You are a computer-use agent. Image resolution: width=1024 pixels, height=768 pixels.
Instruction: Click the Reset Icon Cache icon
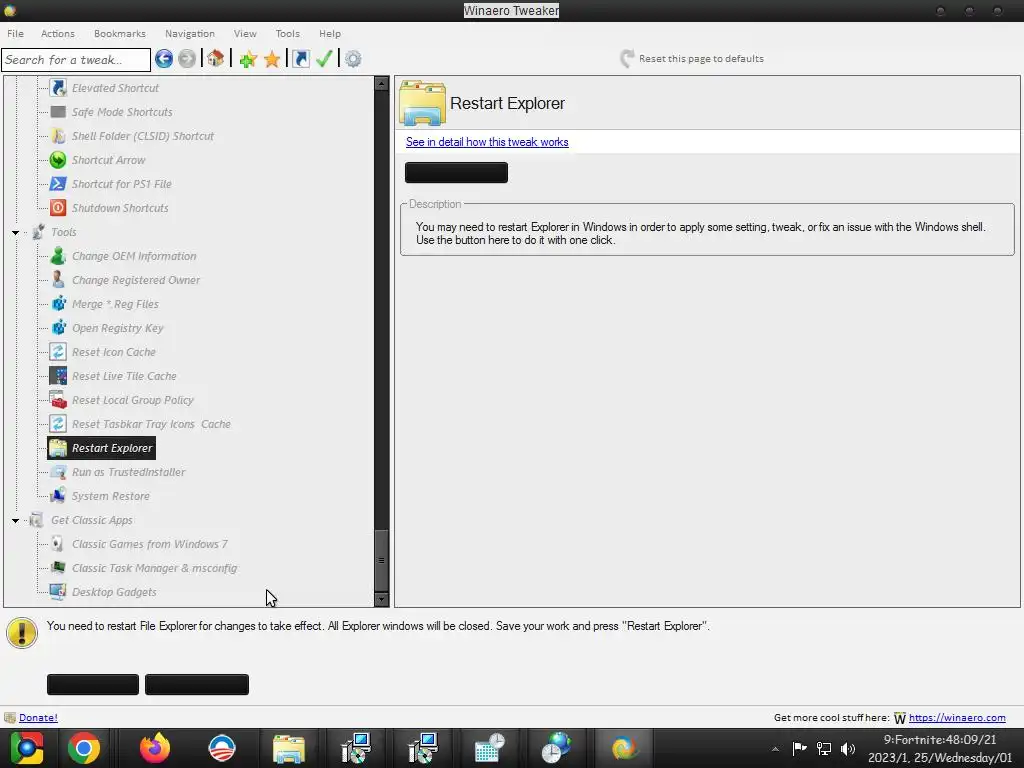click(58, 352)
